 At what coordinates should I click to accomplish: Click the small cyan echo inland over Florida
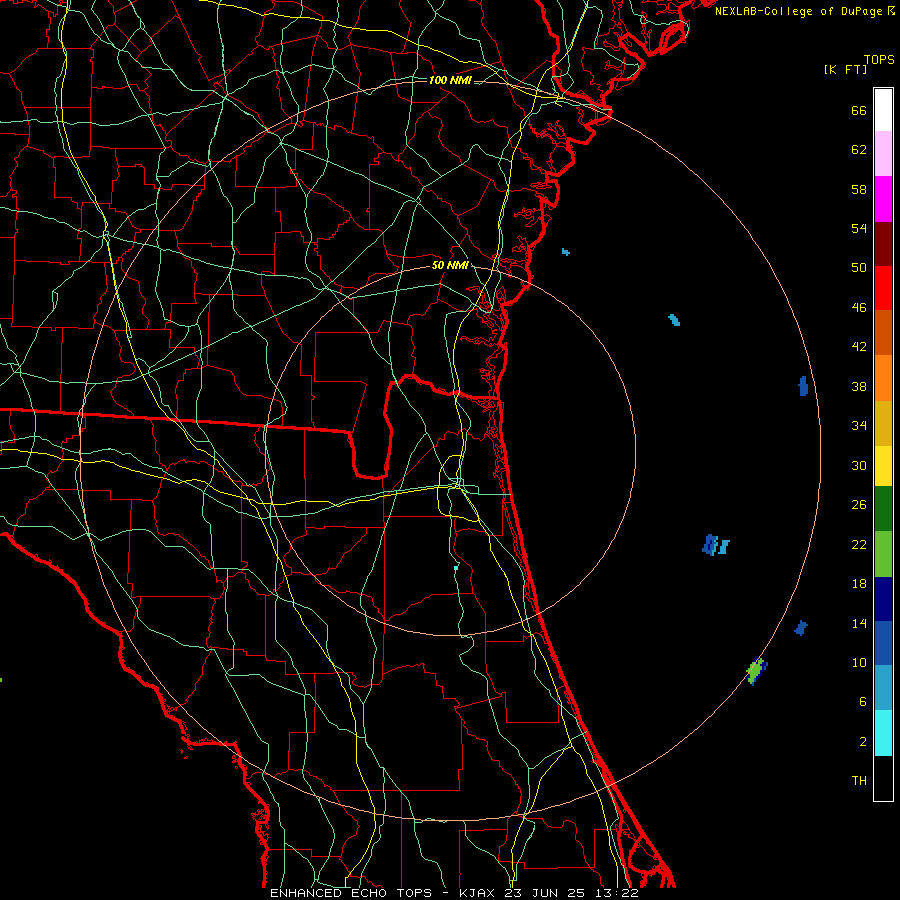(456, 568)
